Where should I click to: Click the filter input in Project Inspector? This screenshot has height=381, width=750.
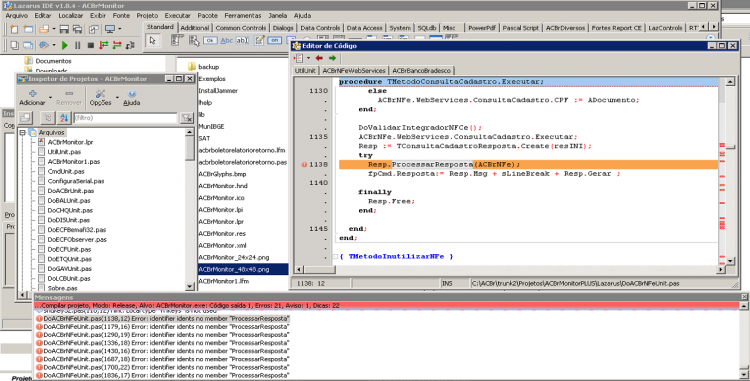click(x=125, y=118)
